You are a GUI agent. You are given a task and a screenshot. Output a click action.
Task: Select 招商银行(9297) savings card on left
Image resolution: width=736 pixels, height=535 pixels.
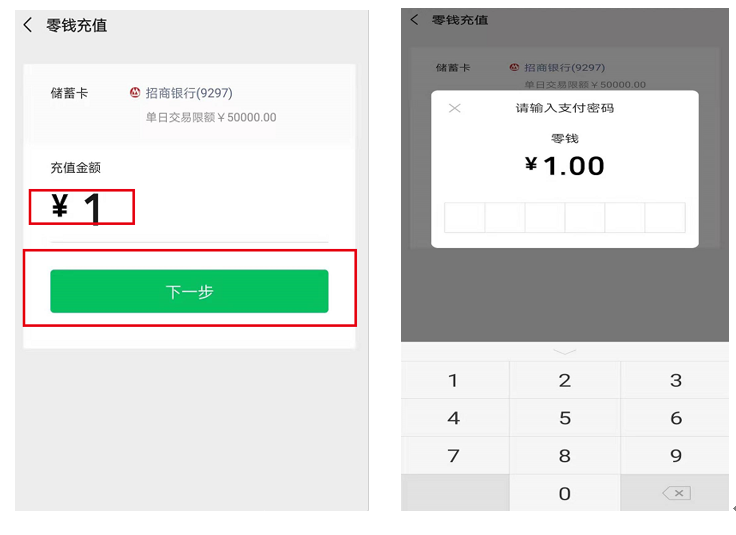click(189, 93)
